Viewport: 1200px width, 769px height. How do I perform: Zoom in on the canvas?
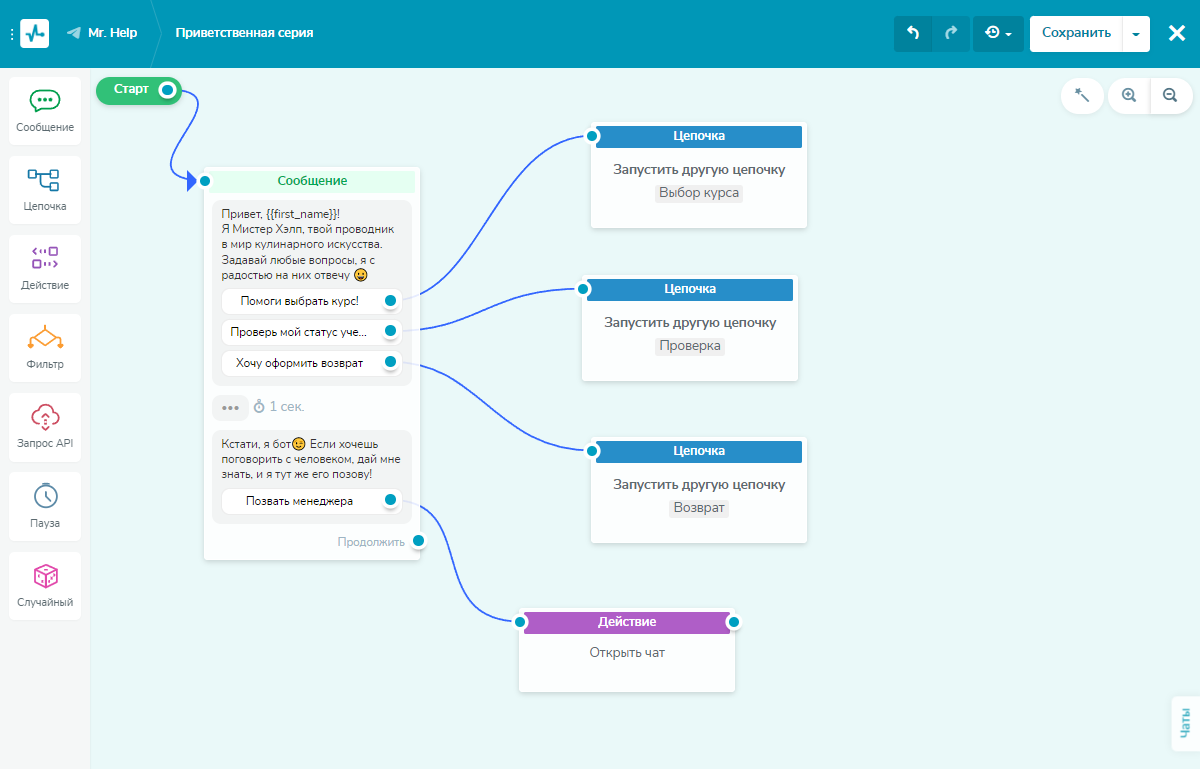pyautogui.click(x=1129, y=96)
